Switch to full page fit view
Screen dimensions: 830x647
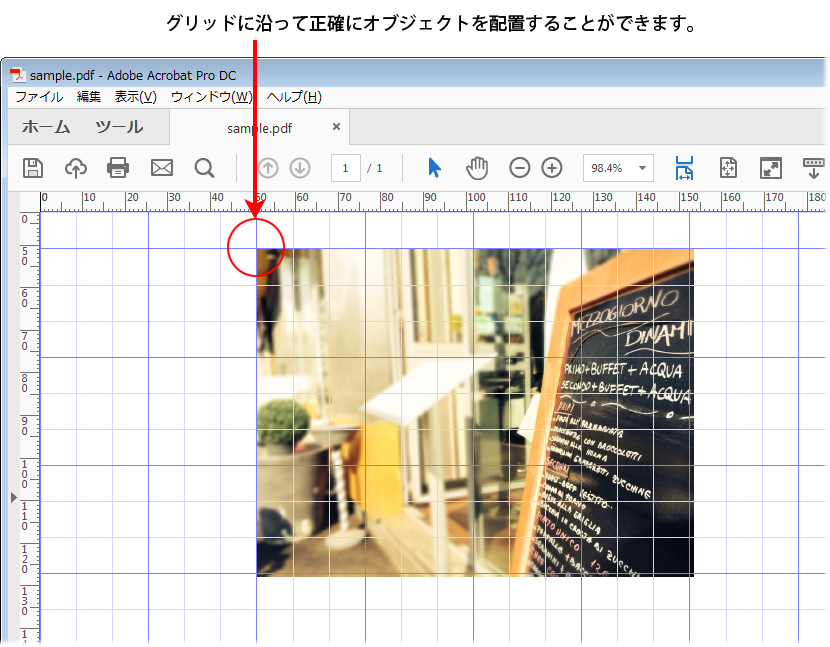(728, 167)
